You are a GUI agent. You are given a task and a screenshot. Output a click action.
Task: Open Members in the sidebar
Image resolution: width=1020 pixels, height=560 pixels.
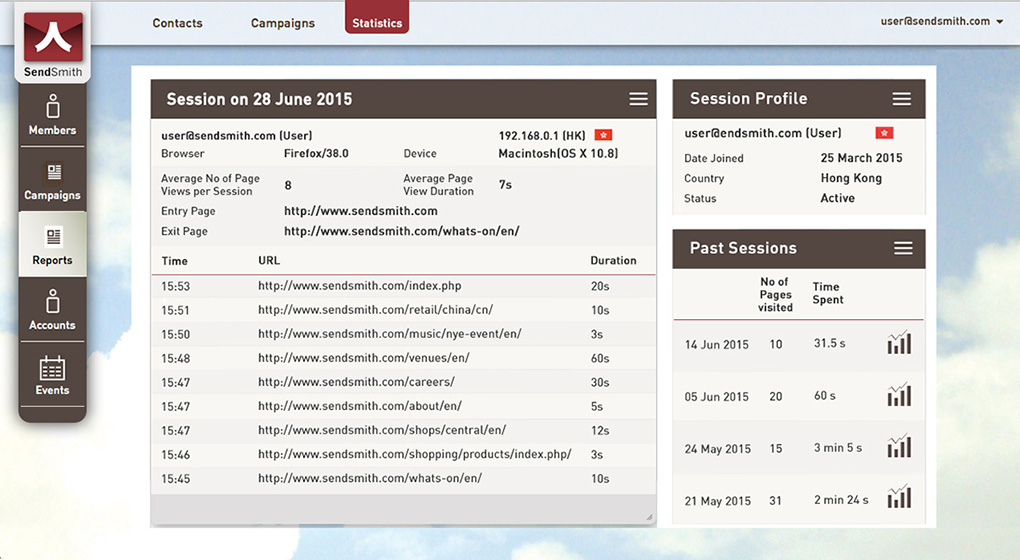[x=52, y=115]
